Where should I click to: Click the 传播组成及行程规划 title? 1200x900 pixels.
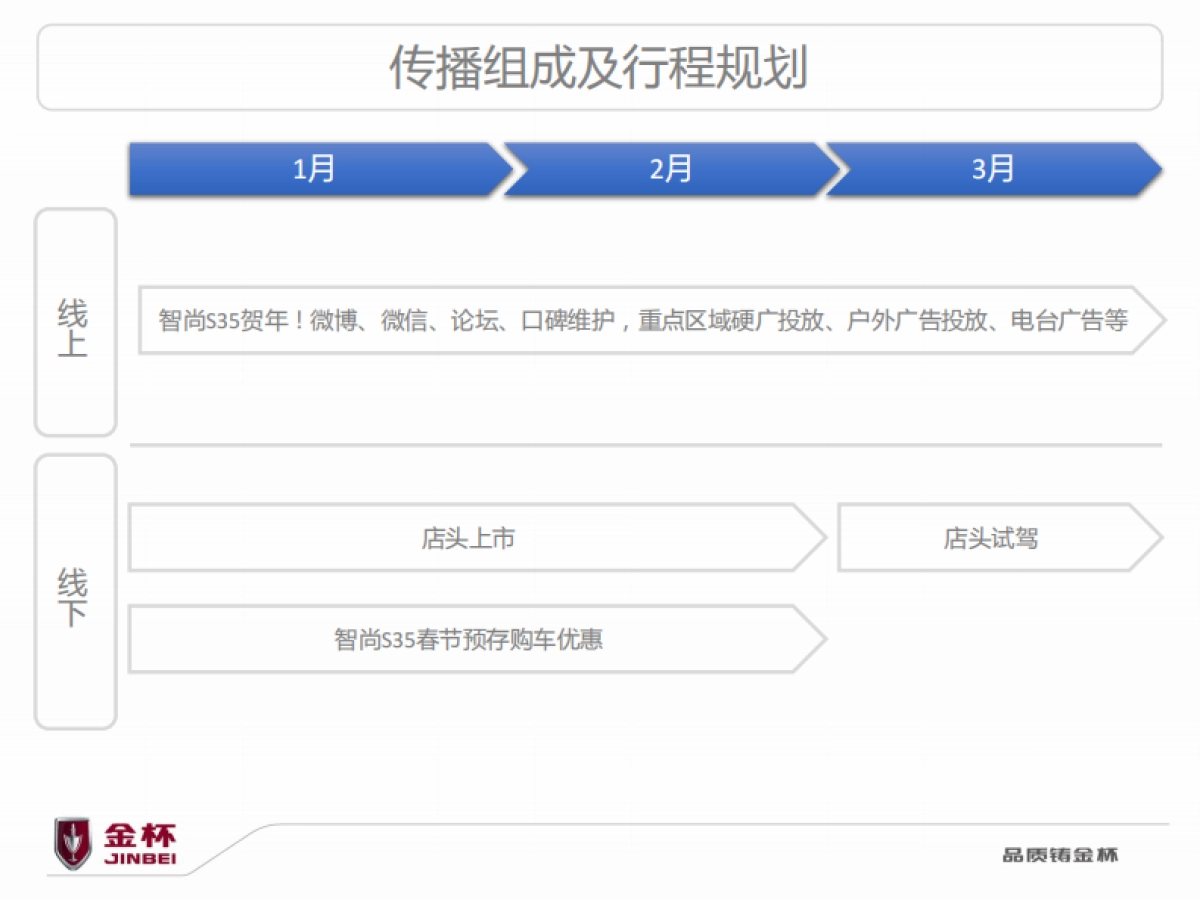[600, 67]
